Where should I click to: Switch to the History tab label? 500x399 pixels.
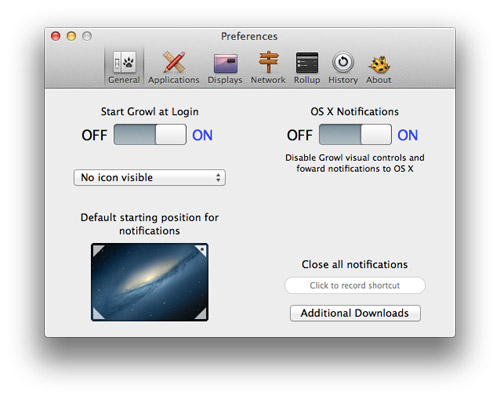[343, 80]
